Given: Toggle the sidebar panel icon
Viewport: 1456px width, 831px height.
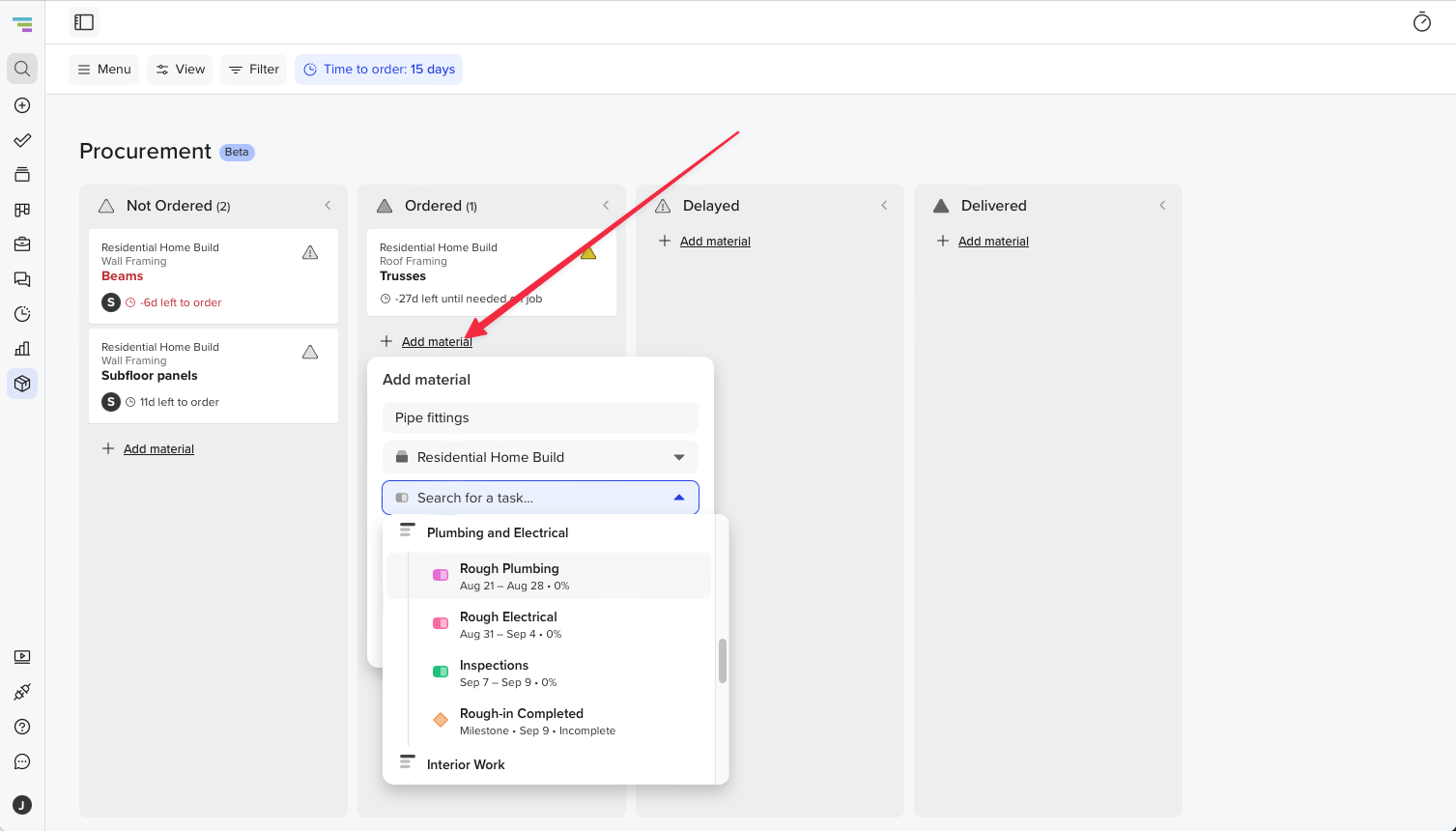Looking at the screenshot, I should pos(84,22).
